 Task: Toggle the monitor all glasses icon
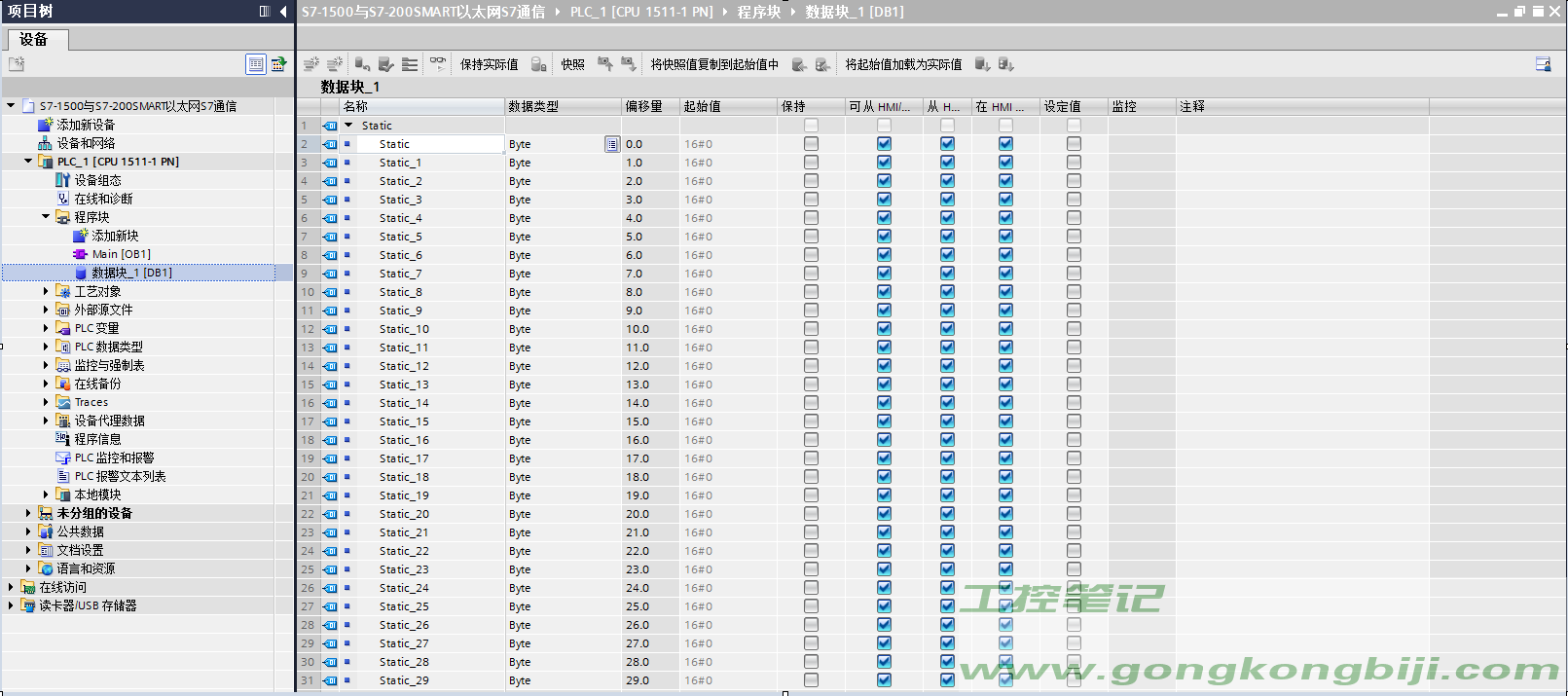click(x=438, y=64)
